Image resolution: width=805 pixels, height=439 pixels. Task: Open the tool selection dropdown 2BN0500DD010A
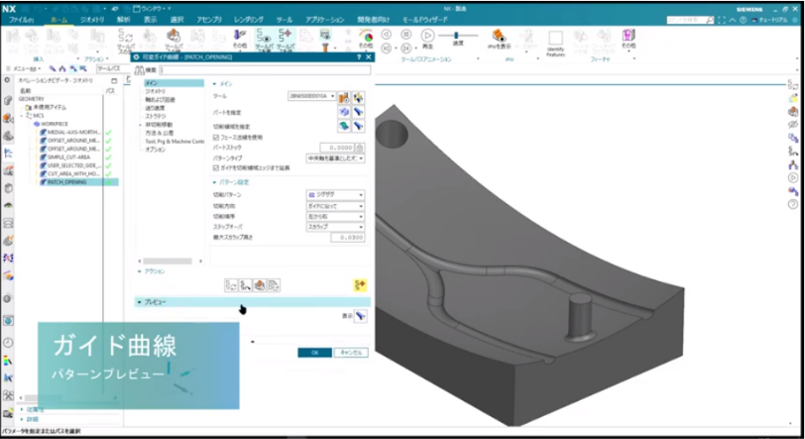click(312, 96)
